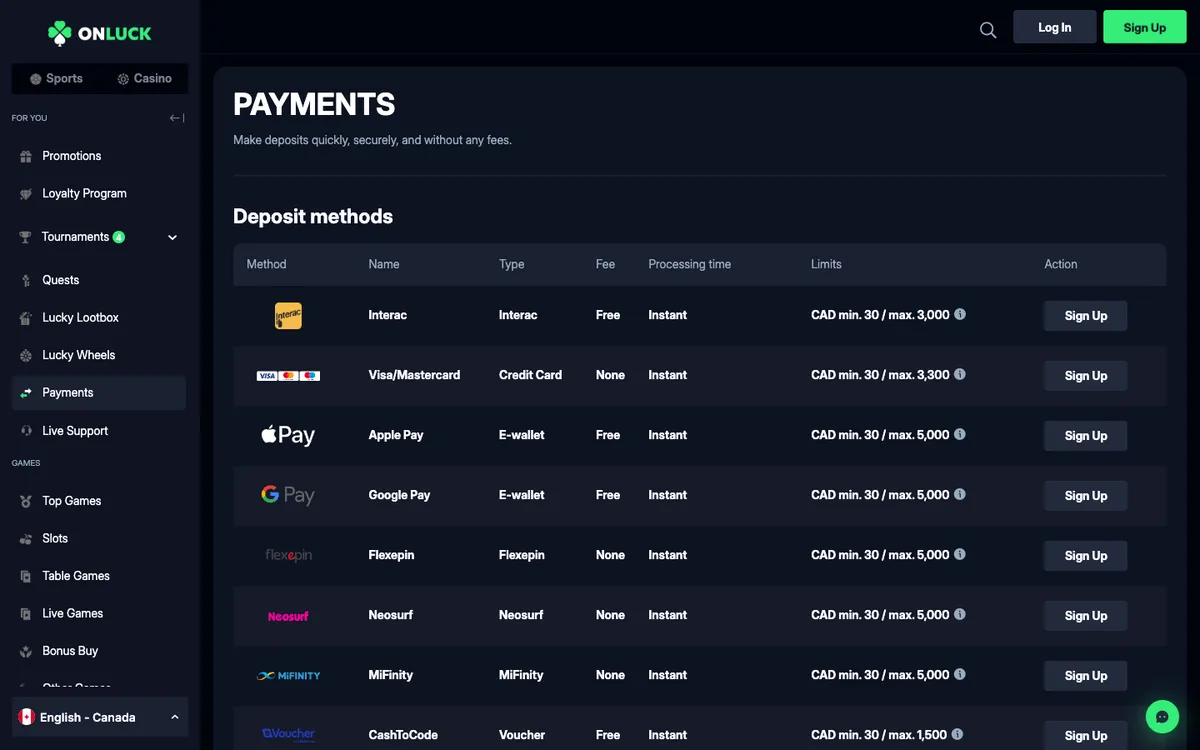Open Live Support in the sidebar

point(99,431)
